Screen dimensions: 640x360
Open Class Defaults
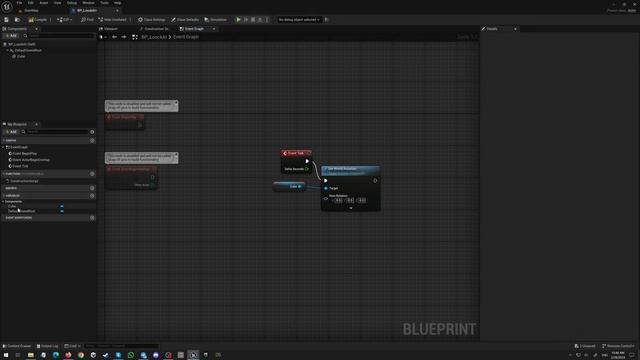[185, 20]
